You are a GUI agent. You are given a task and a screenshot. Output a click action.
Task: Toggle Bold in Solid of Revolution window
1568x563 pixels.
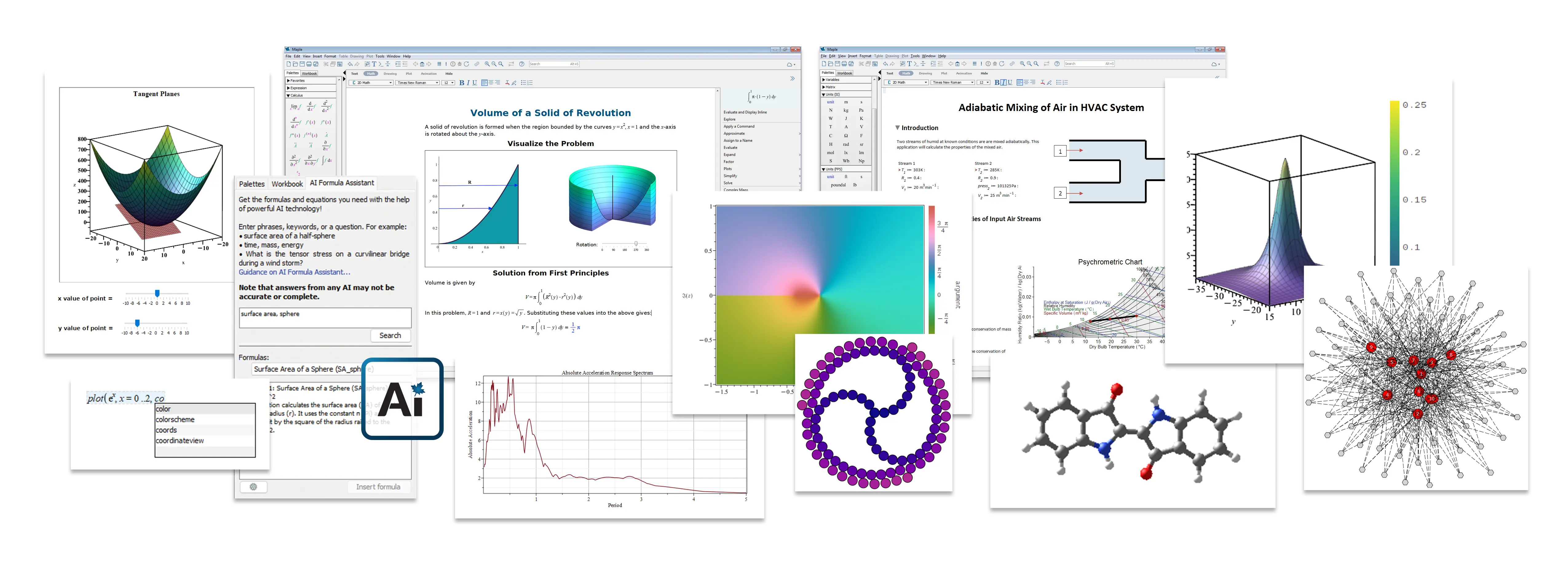pyautogui.click(x=462, y=83)
